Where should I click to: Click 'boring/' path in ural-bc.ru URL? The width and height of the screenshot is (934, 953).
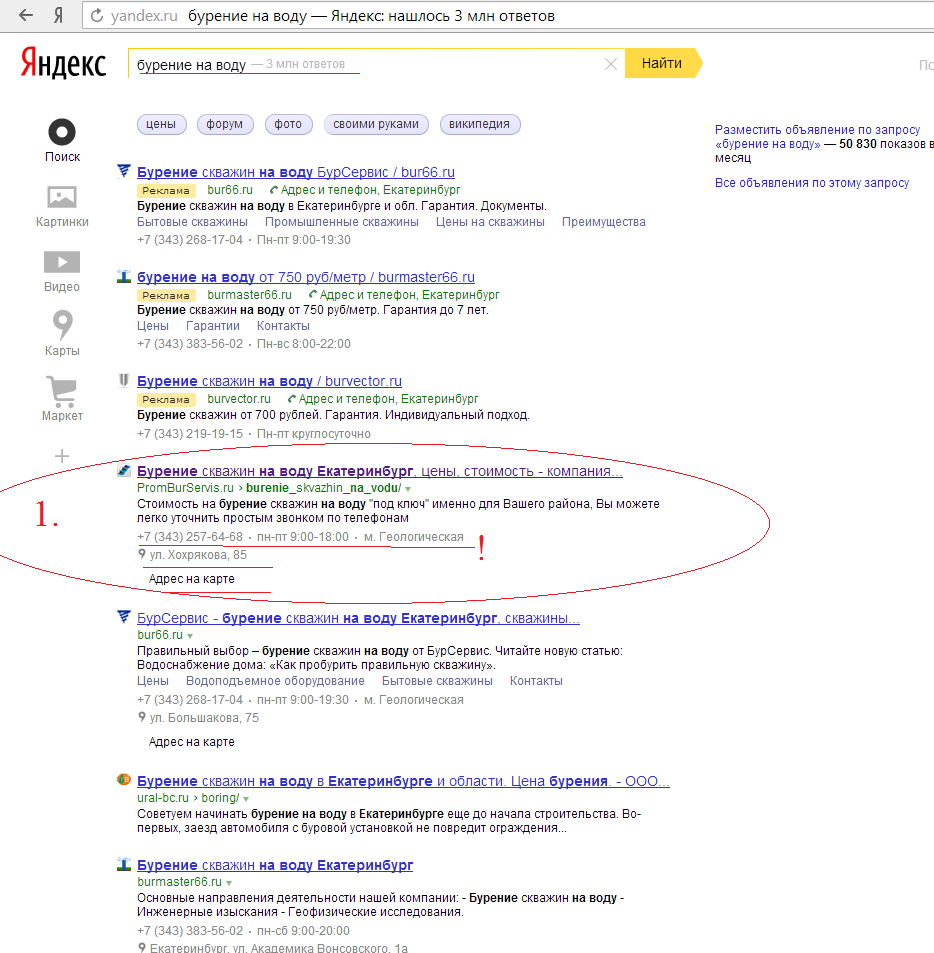click(220, 797)
